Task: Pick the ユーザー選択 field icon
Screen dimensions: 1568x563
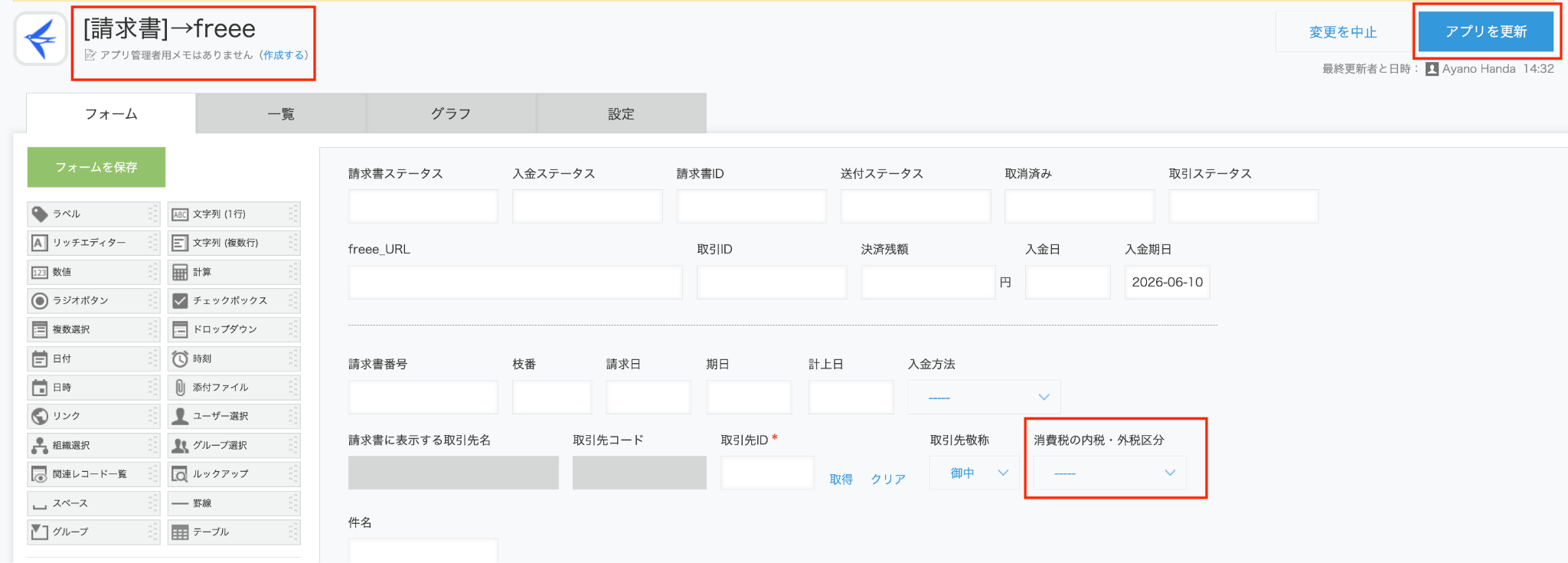Action: point(180,416)
